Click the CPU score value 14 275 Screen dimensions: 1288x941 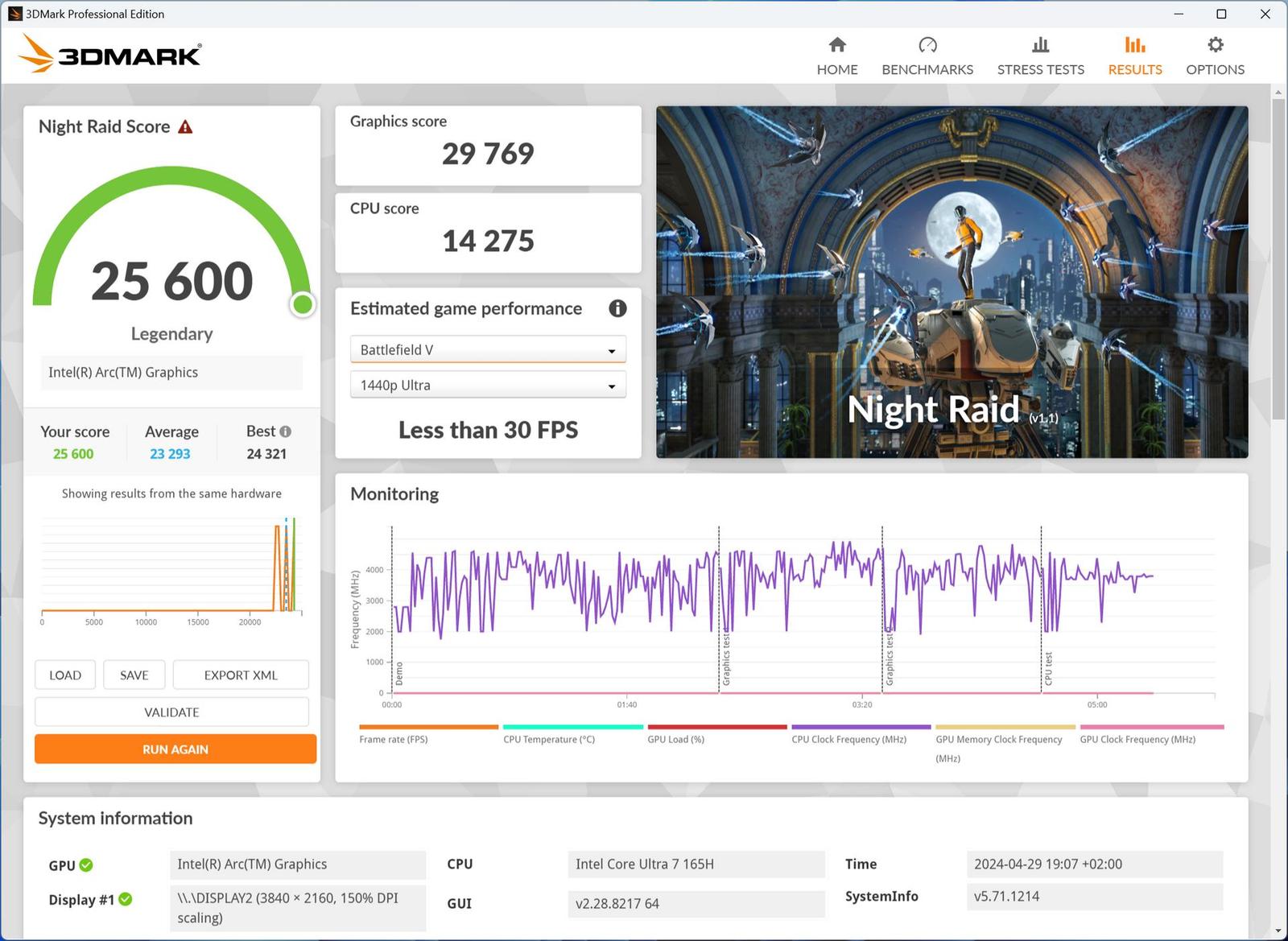488,241
